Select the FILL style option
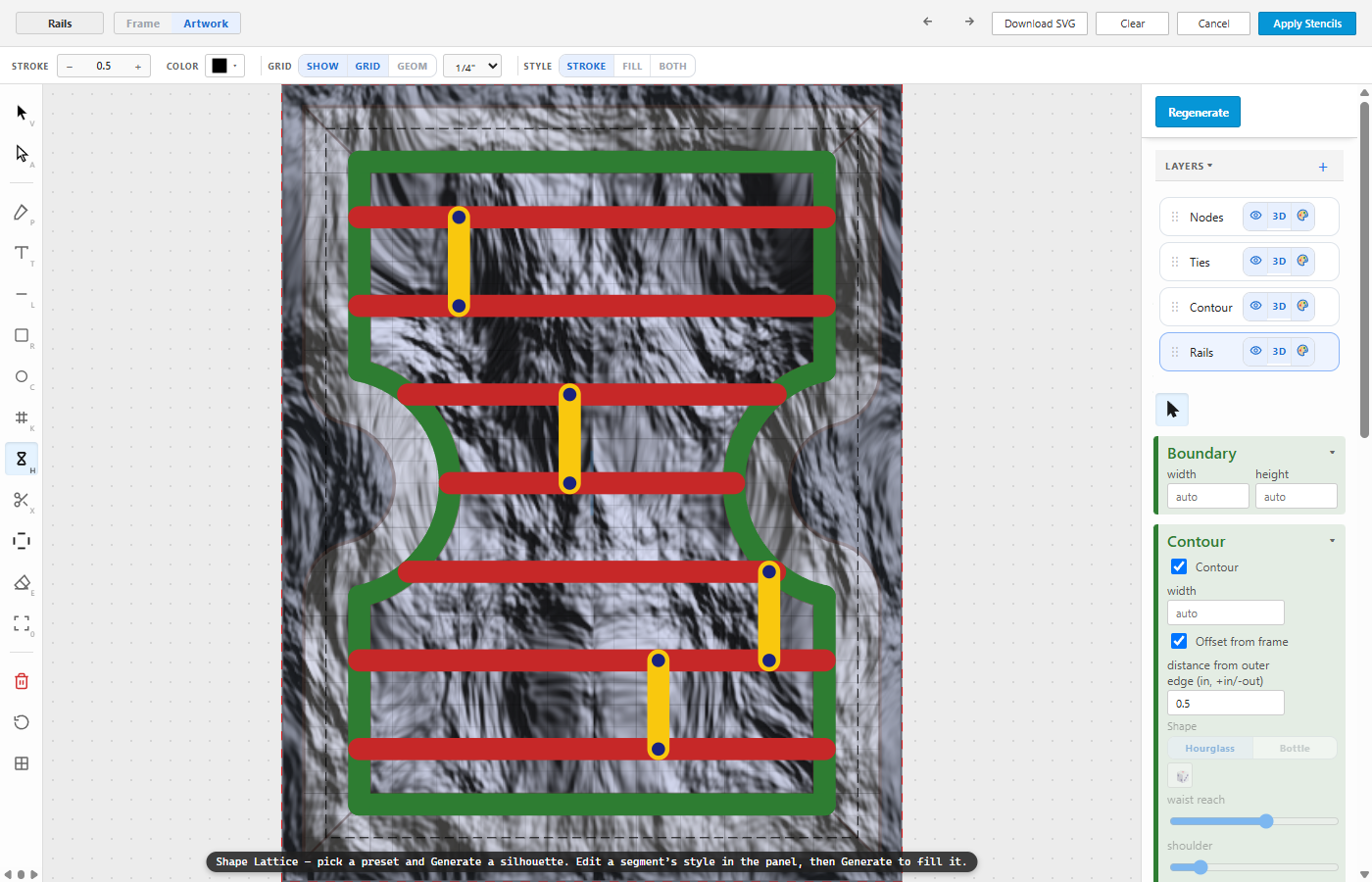This screenshot has height=882, width=1372. (632, 66)
